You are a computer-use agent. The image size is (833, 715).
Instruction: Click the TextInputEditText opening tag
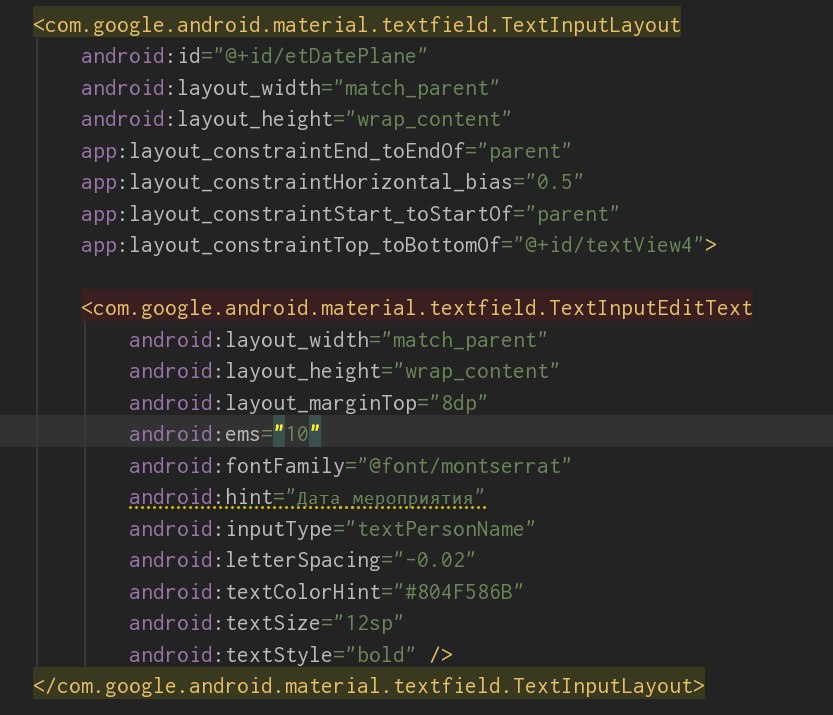417,308
